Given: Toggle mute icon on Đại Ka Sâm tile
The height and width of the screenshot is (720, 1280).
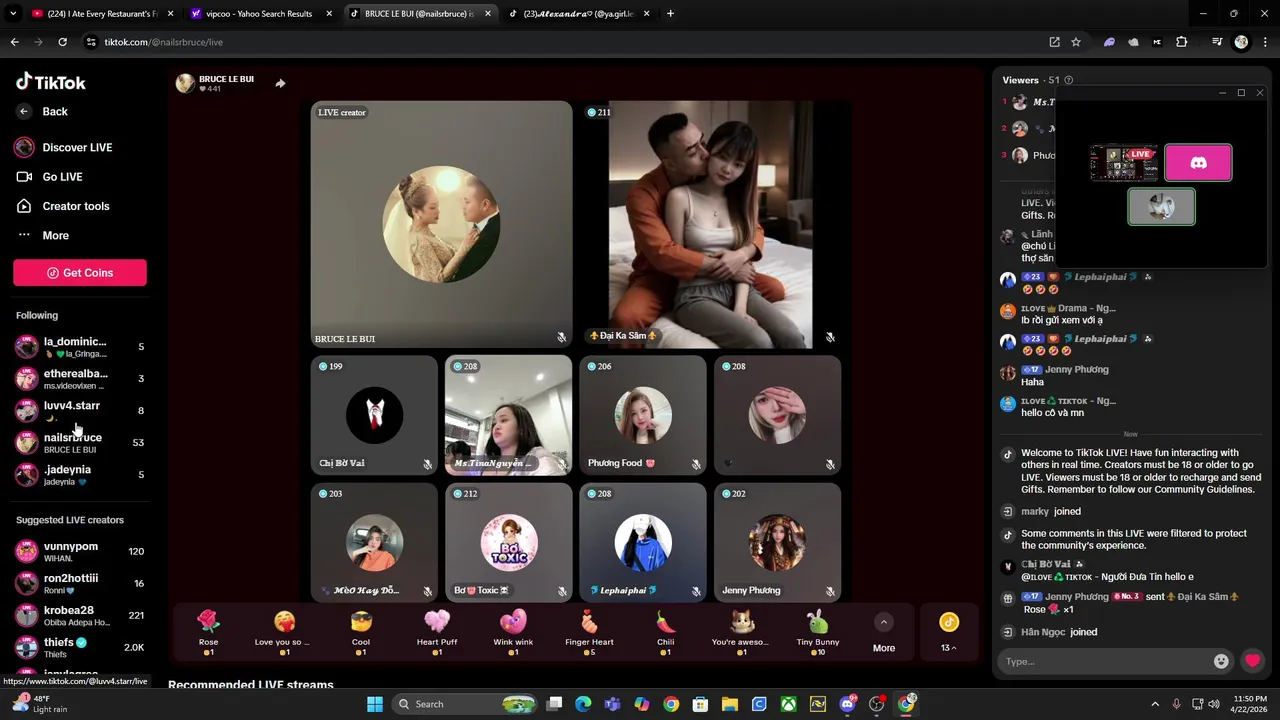Looking at the screenshot, I should [x=830, y=338].
